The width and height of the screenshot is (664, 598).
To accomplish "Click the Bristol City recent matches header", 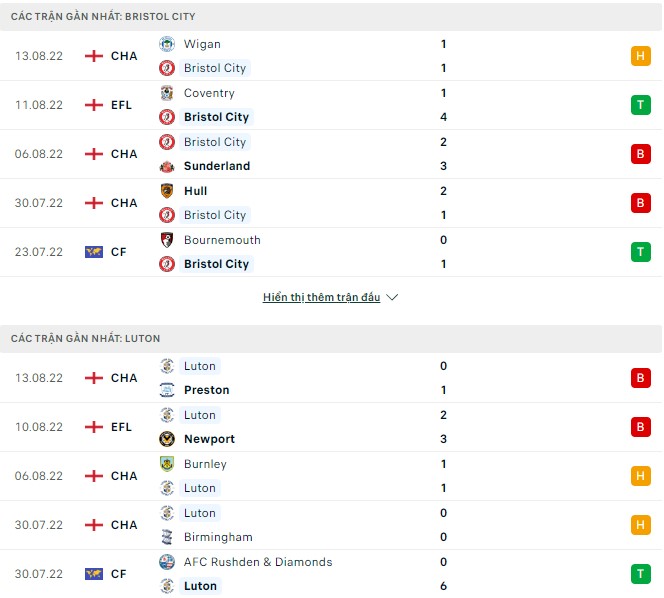I will pos(103,16).
